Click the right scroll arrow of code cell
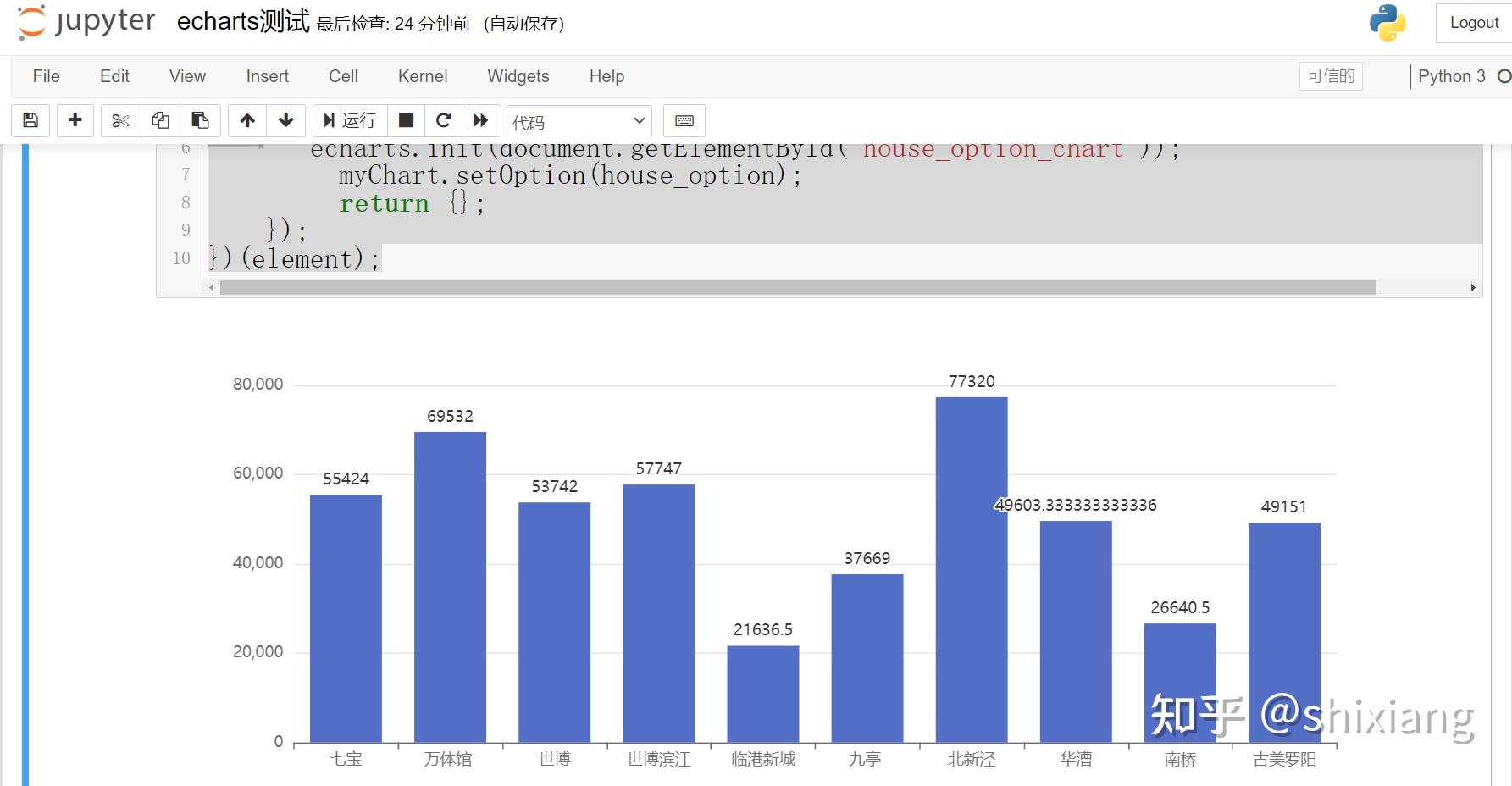Viewport: 1512px width, 786px height. pos(1473,288)
